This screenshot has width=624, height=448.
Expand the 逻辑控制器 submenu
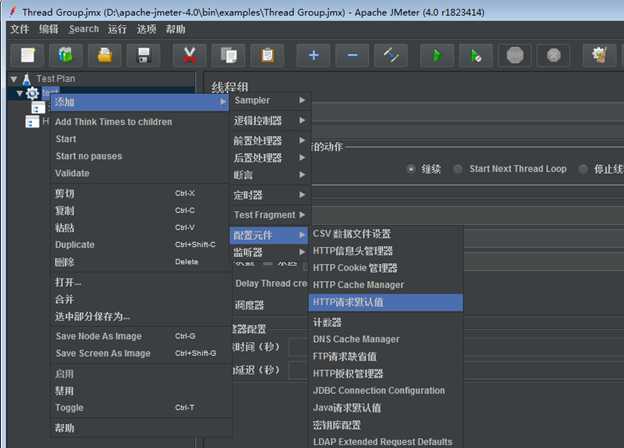270,120
